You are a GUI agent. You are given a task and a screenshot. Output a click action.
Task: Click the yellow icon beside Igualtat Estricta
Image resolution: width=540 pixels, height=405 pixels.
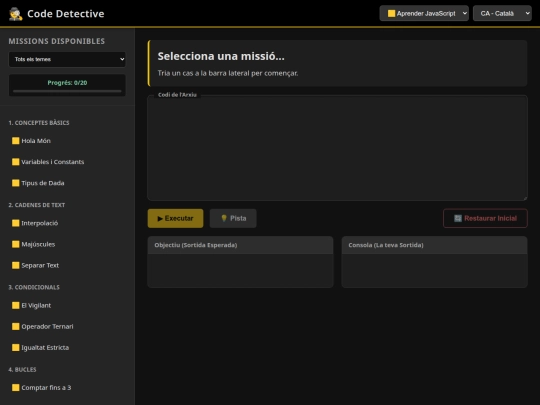coord(15,348)
